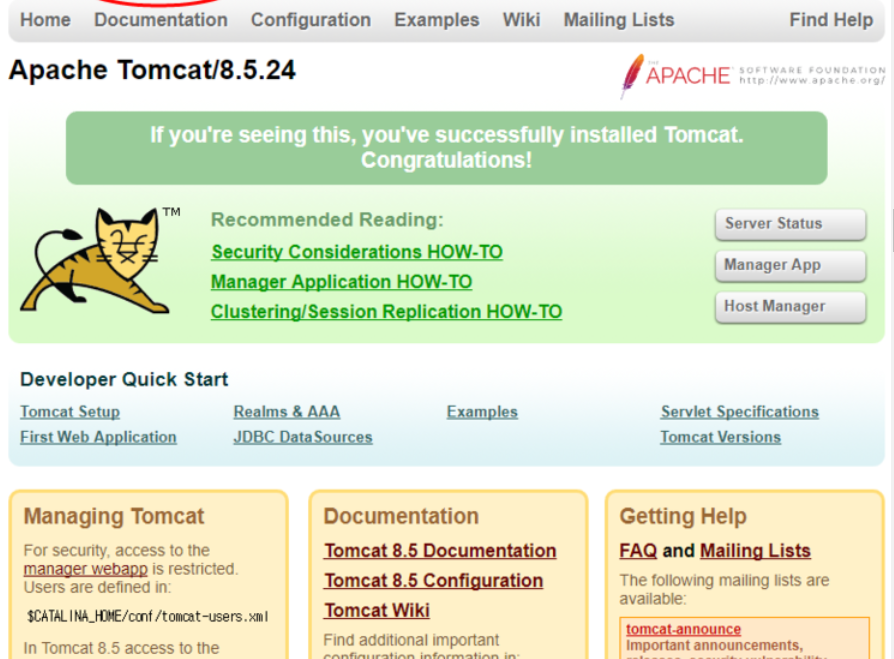Click the Tomcat cat mascot logo
The image size is (894, 659).
pyautogui.click(x=100, y=261)
